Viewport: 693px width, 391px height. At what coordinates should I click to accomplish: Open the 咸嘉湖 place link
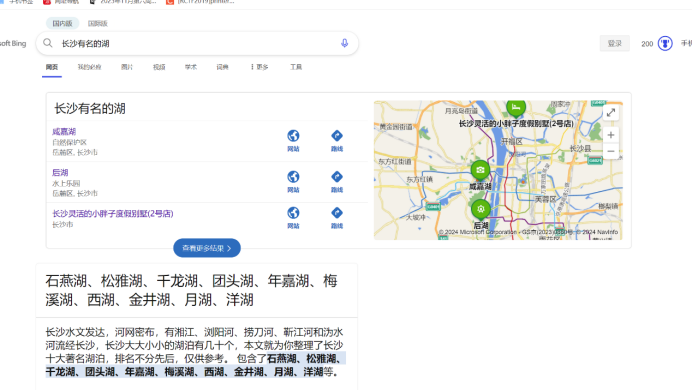64,132
